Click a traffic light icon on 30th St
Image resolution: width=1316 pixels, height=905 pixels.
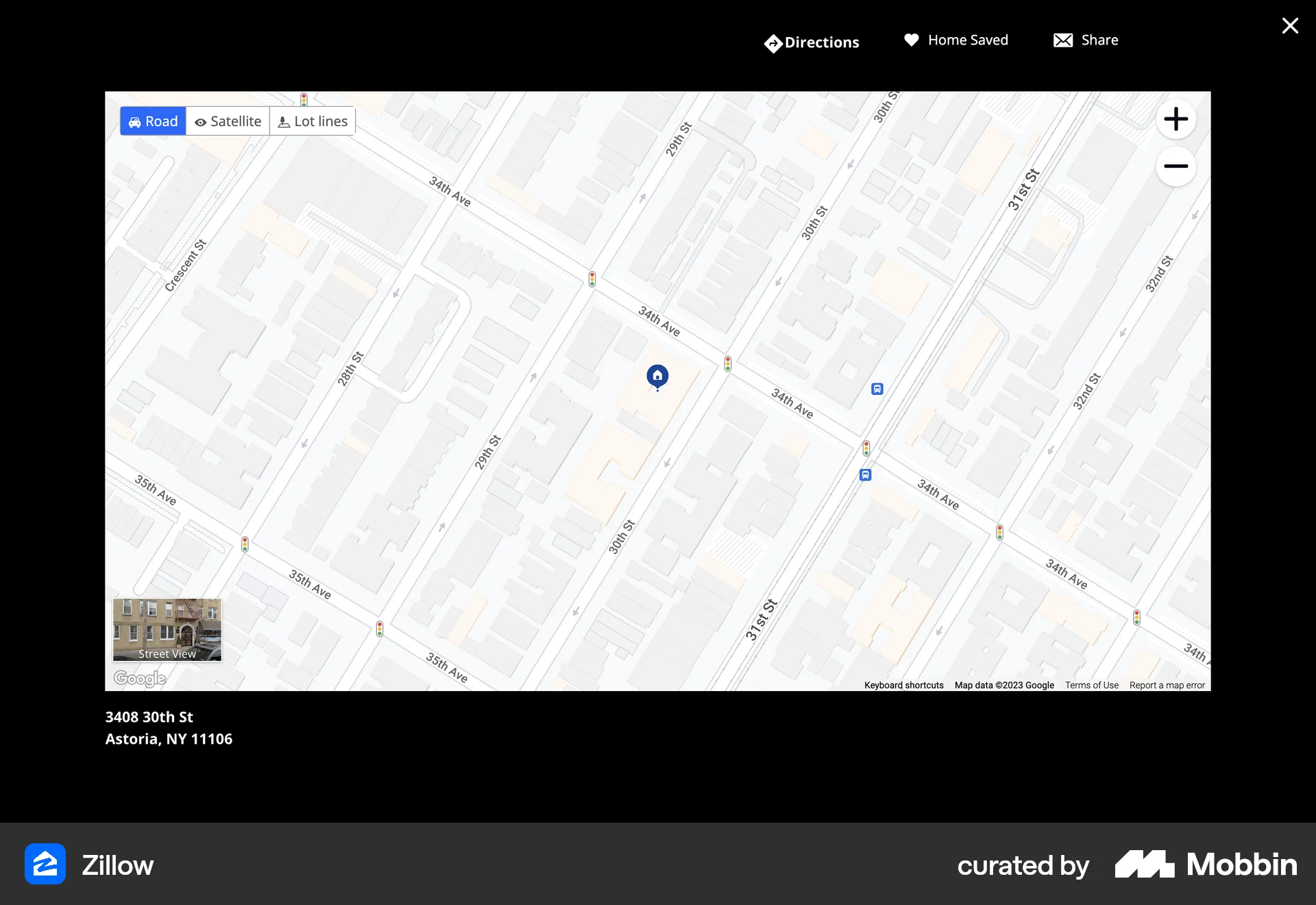(x=728, y=363)
